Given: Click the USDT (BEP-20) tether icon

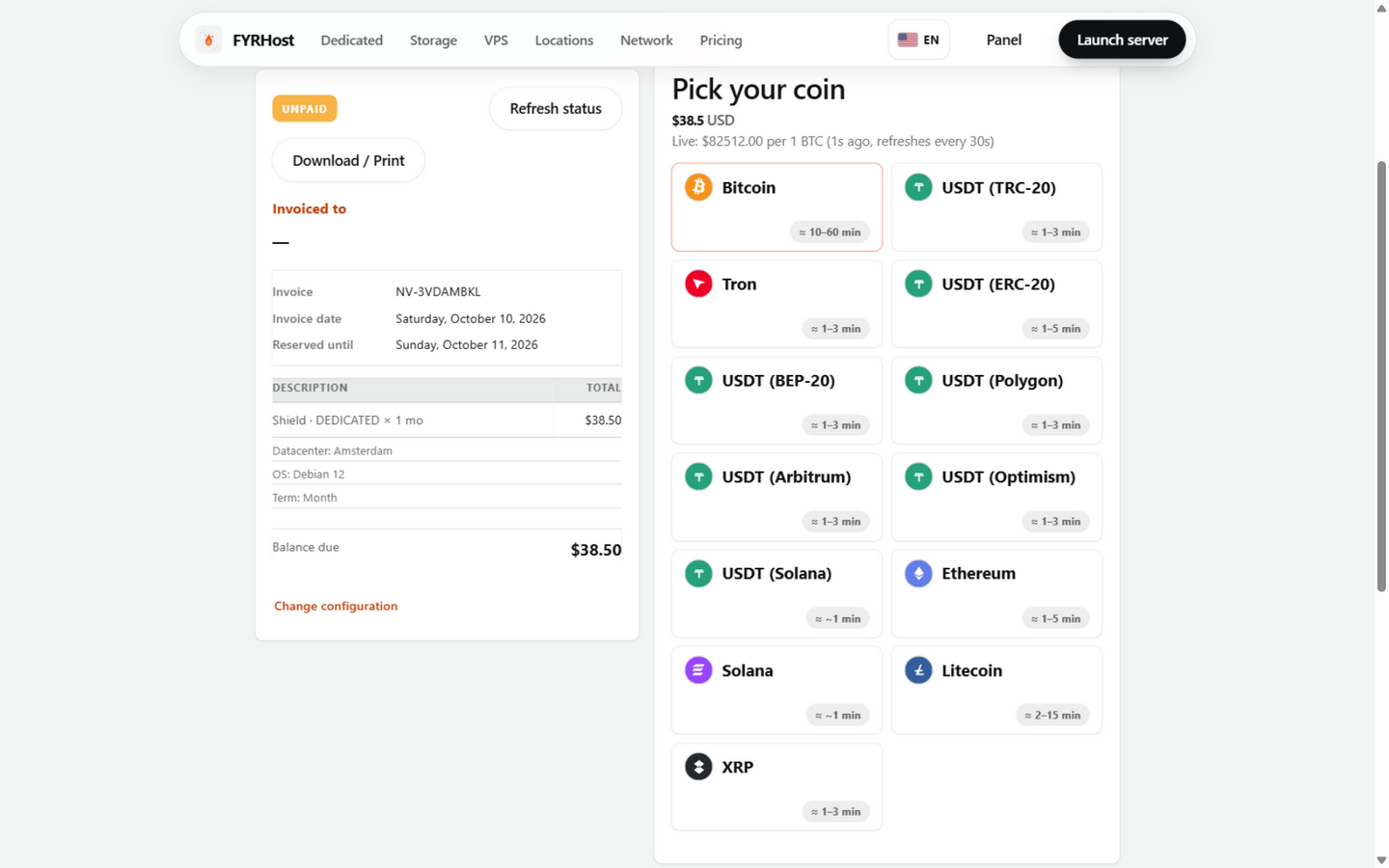Looking at the screenshot, I should 698,380.
